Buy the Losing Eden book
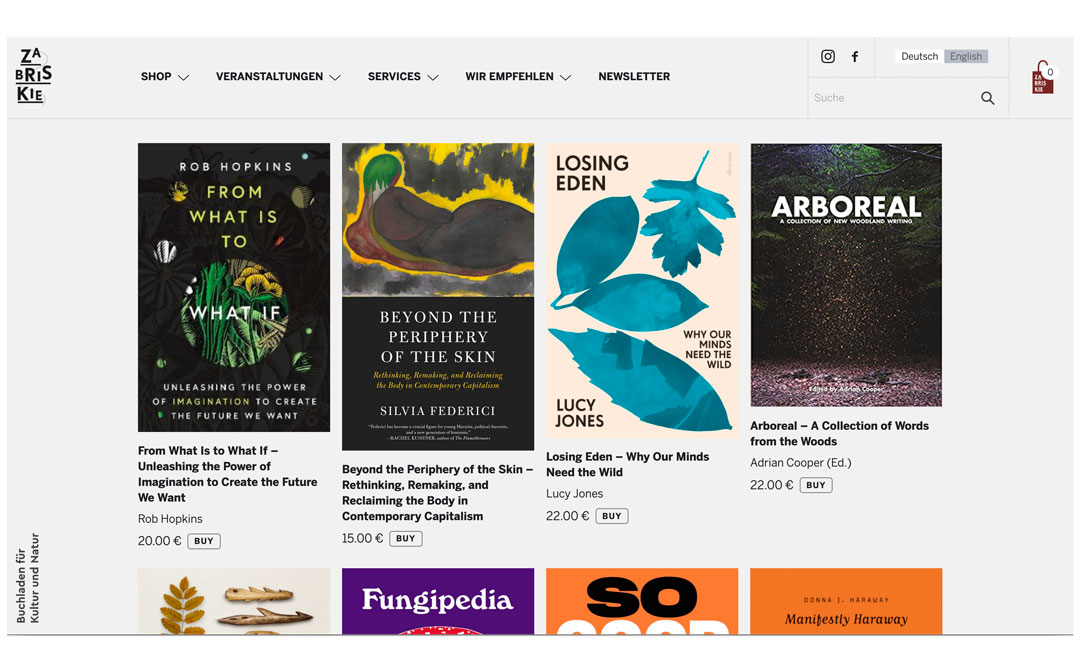1080x670 pixels. click(x=612, y=516)
